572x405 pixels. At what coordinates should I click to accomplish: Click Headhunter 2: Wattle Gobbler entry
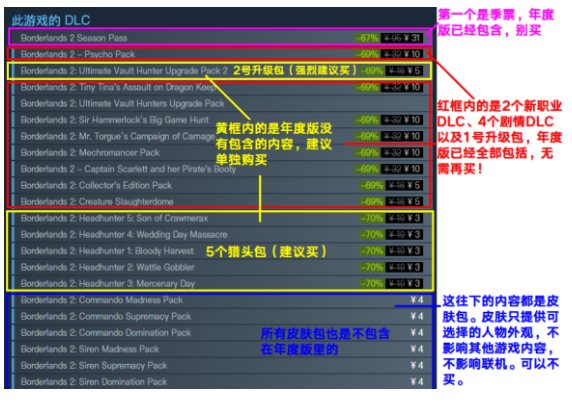tap(221, 267)
